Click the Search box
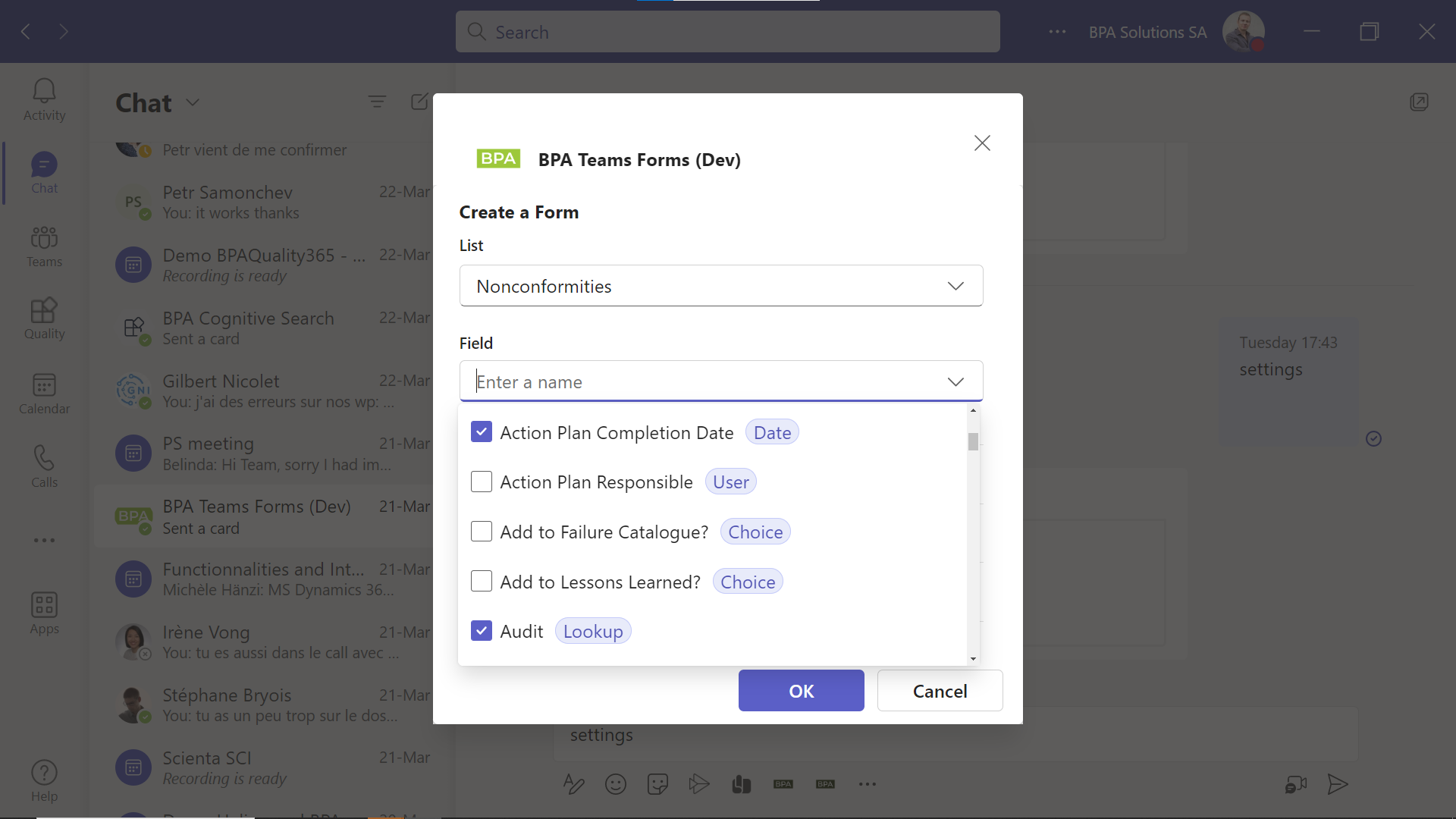The height and width of the screenshot is (819, 1456). pyautogui.click(x=728, y=32)
